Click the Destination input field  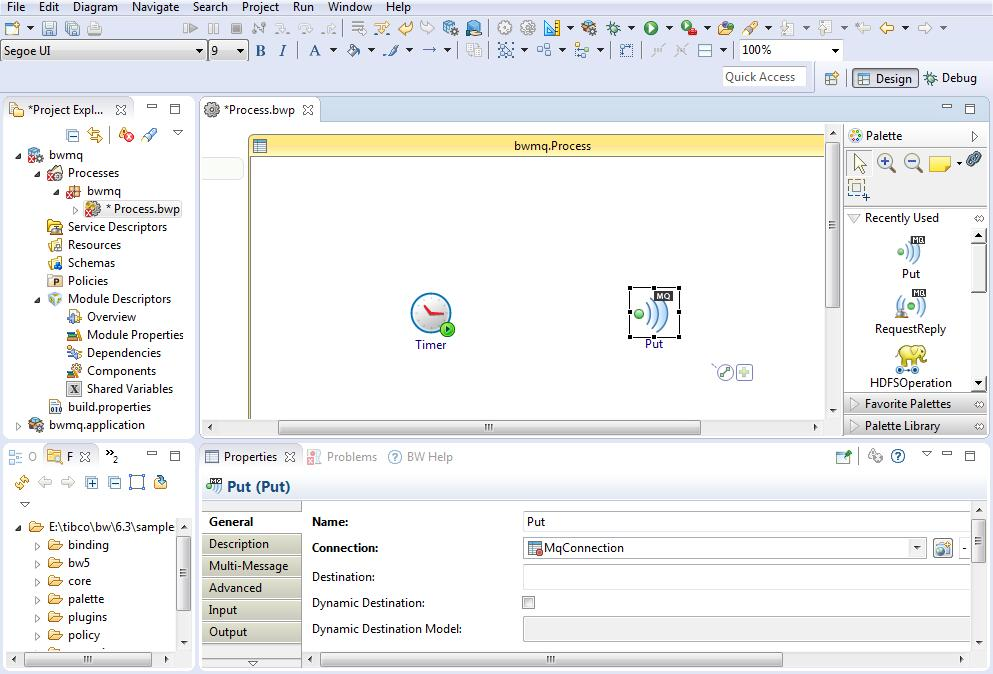(747, 576)
